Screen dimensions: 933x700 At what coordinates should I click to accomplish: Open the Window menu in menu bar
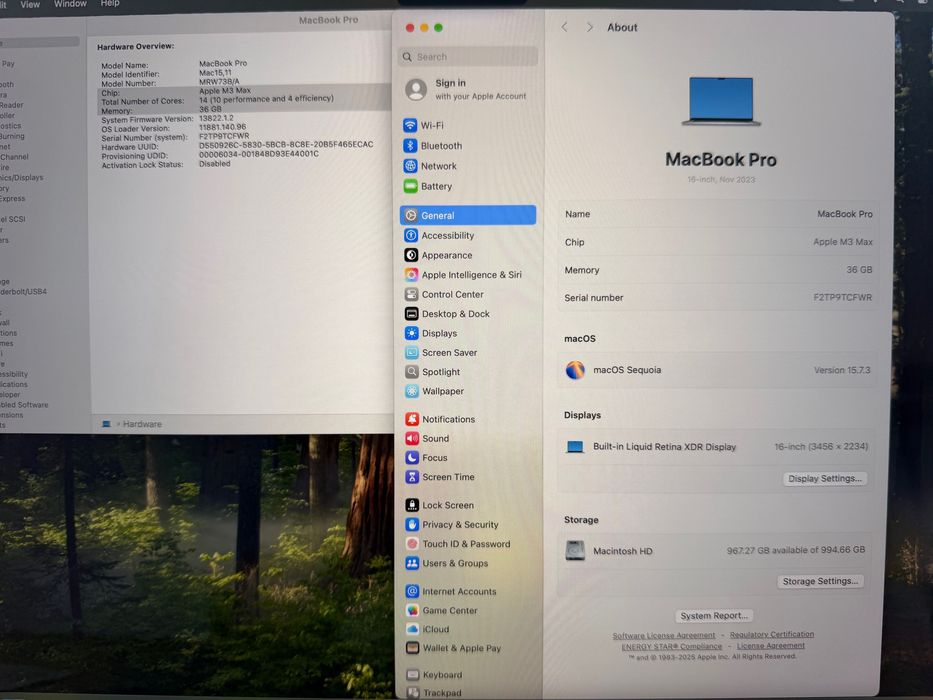pos(70,4)
